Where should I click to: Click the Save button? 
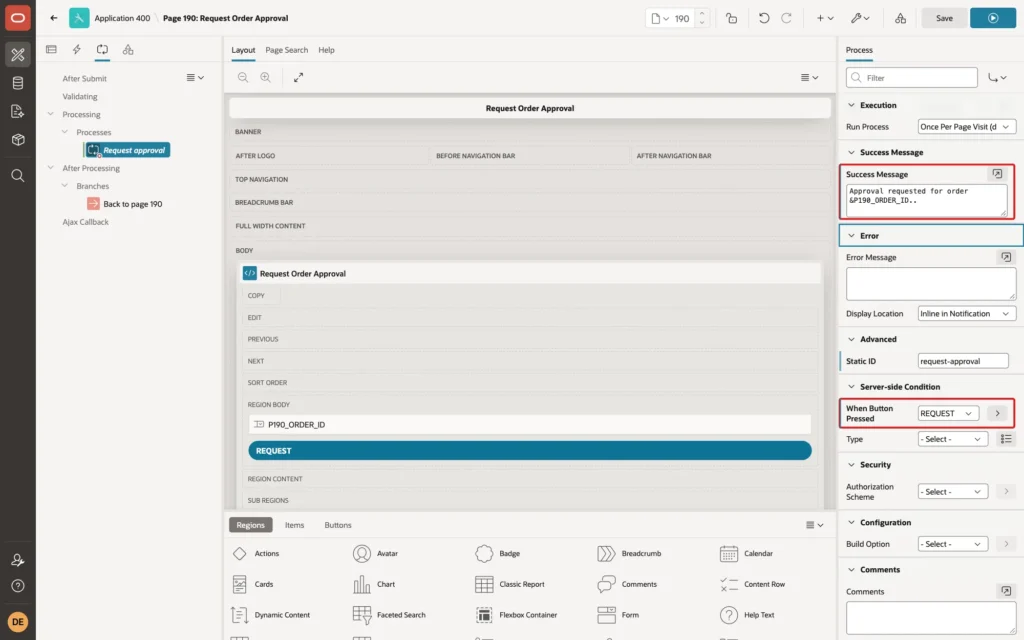[x=944, y=18]
